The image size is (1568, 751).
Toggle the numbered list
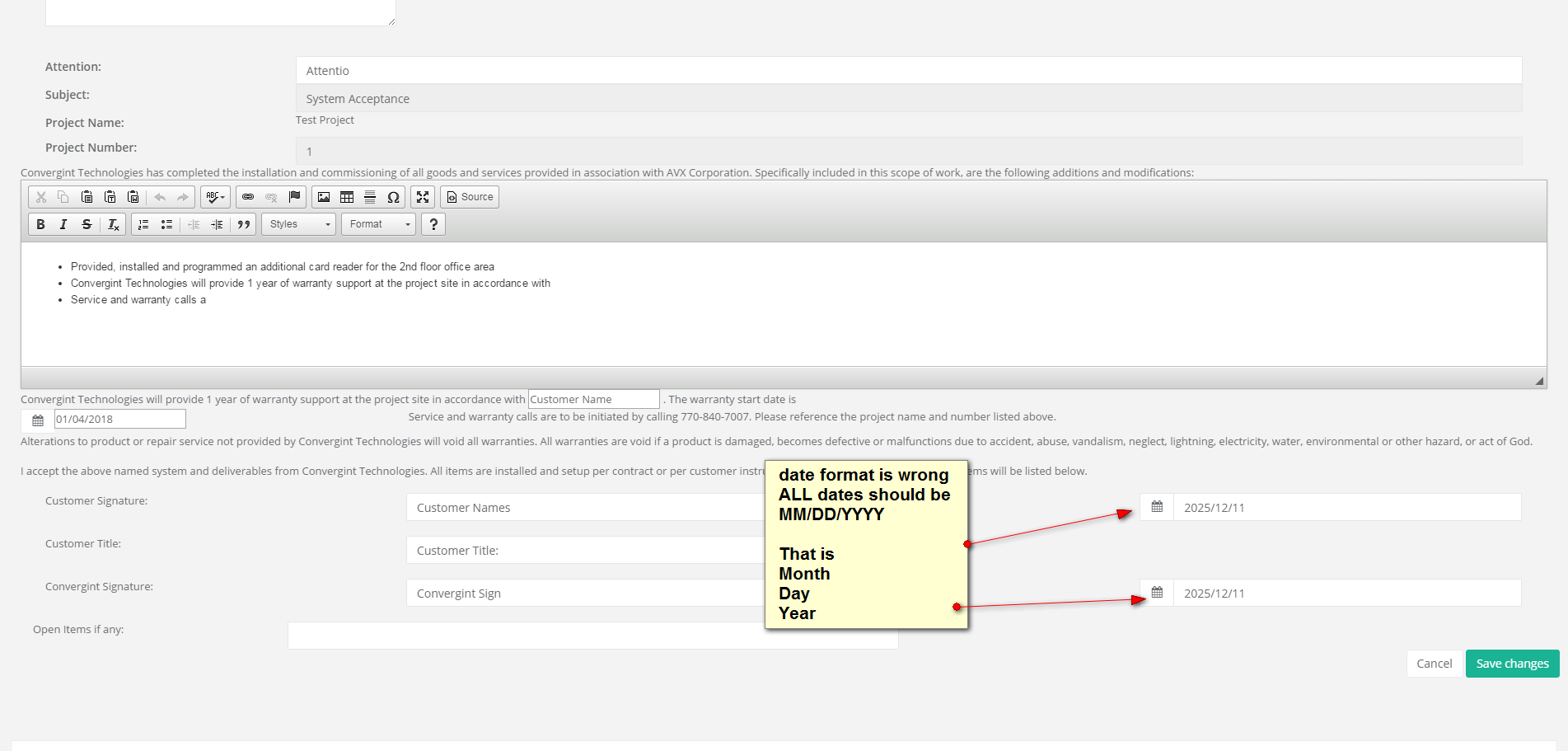tap(143, 224)
